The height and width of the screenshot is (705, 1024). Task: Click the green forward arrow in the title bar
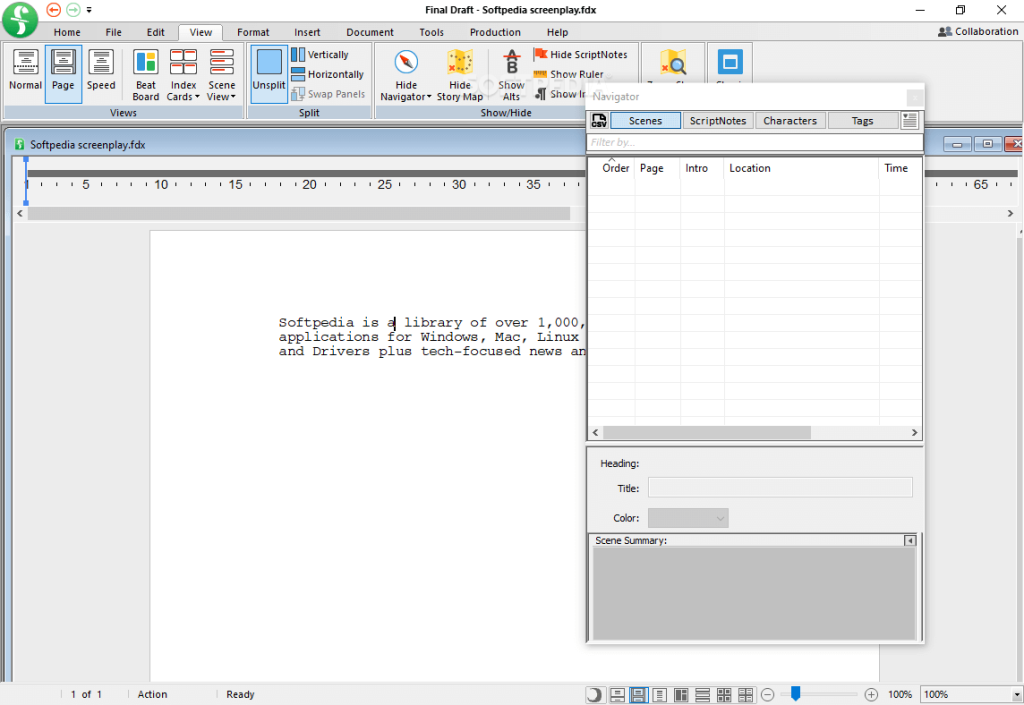pos(73,10)
